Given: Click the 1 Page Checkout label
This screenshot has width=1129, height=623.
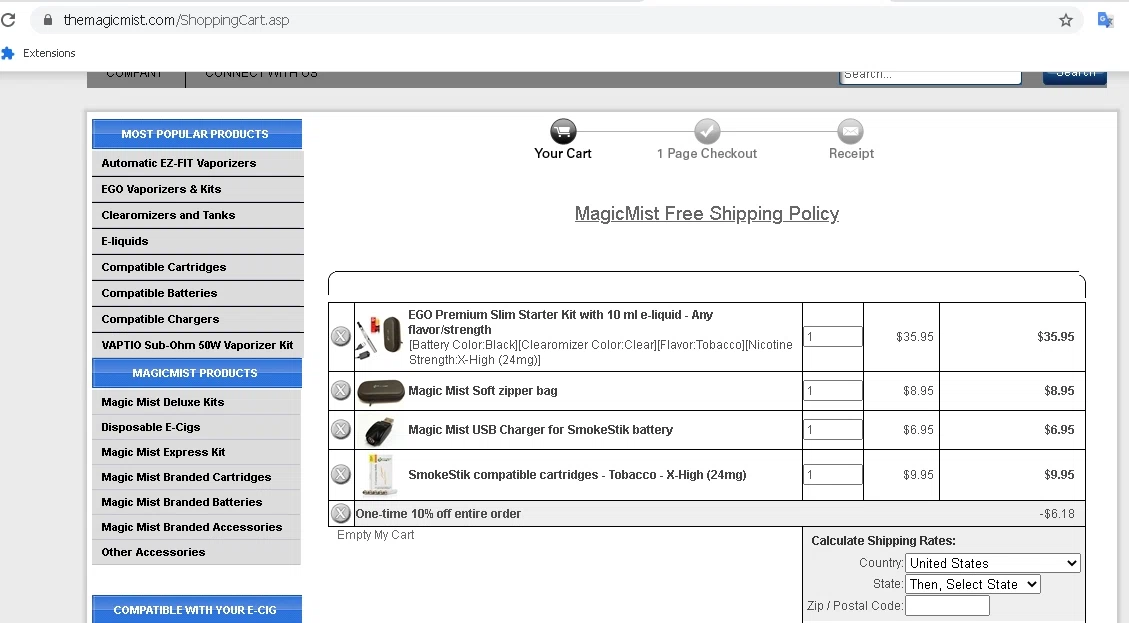Looking at the screenshot, I should coord(706,153).
